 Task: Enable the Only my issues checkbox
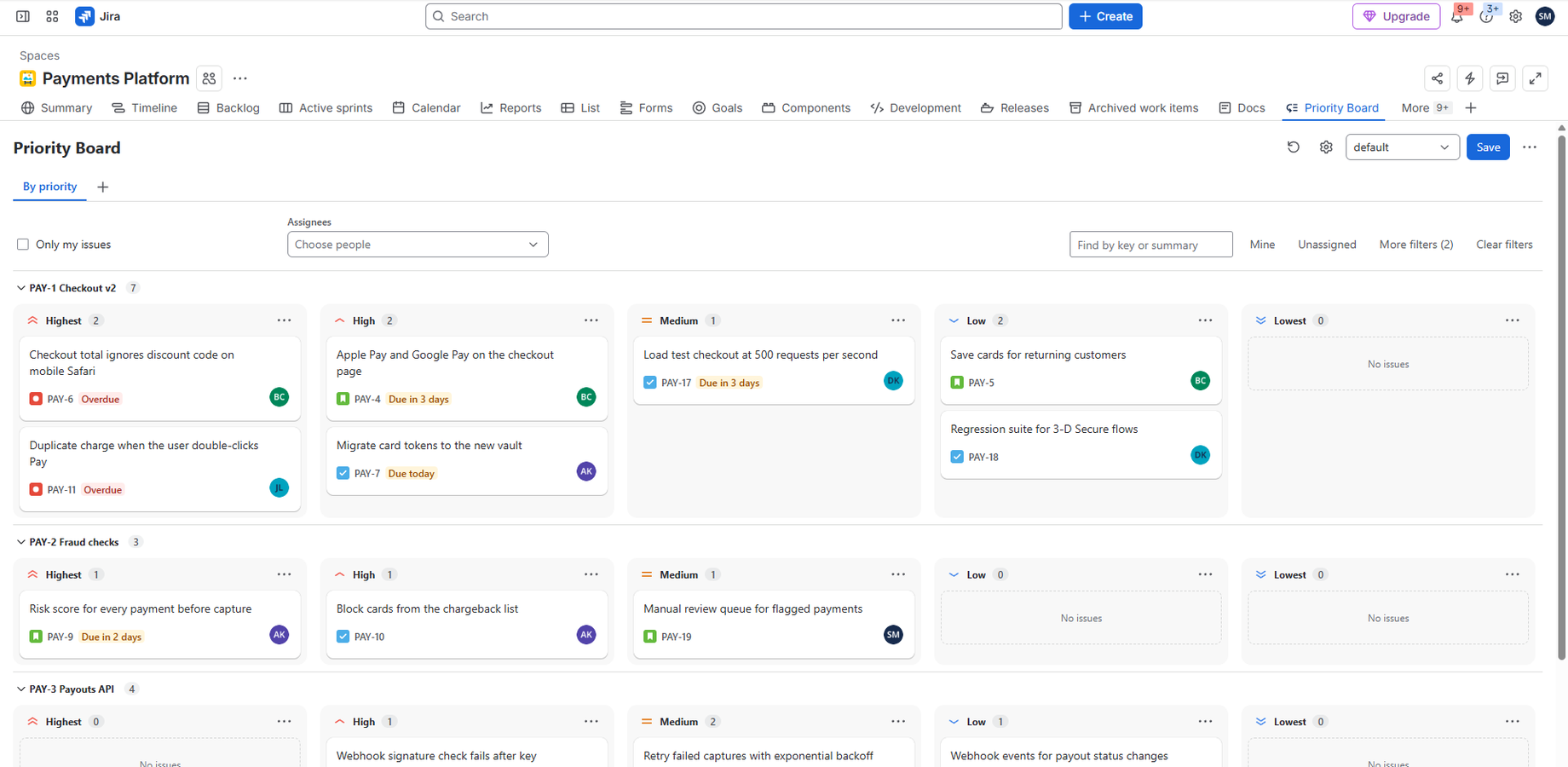pyautogui.click(x=23, y=245)
